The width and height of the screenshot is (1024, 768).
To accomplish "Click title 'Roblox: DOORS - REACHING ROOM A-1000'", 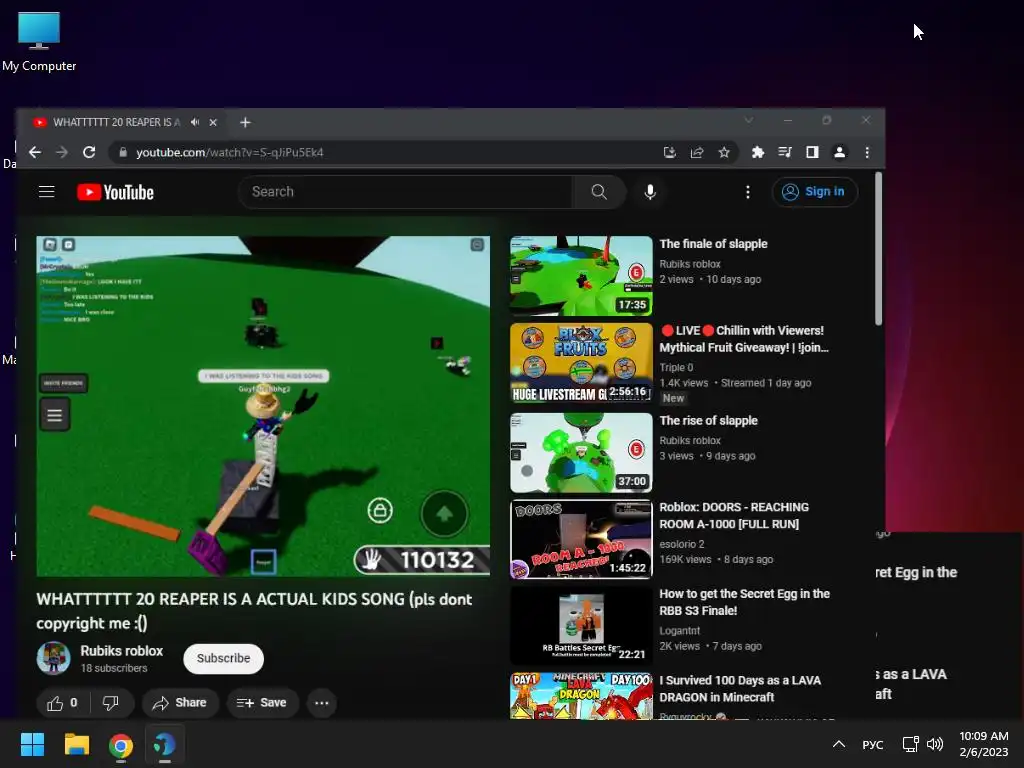I will pos(734,515).
